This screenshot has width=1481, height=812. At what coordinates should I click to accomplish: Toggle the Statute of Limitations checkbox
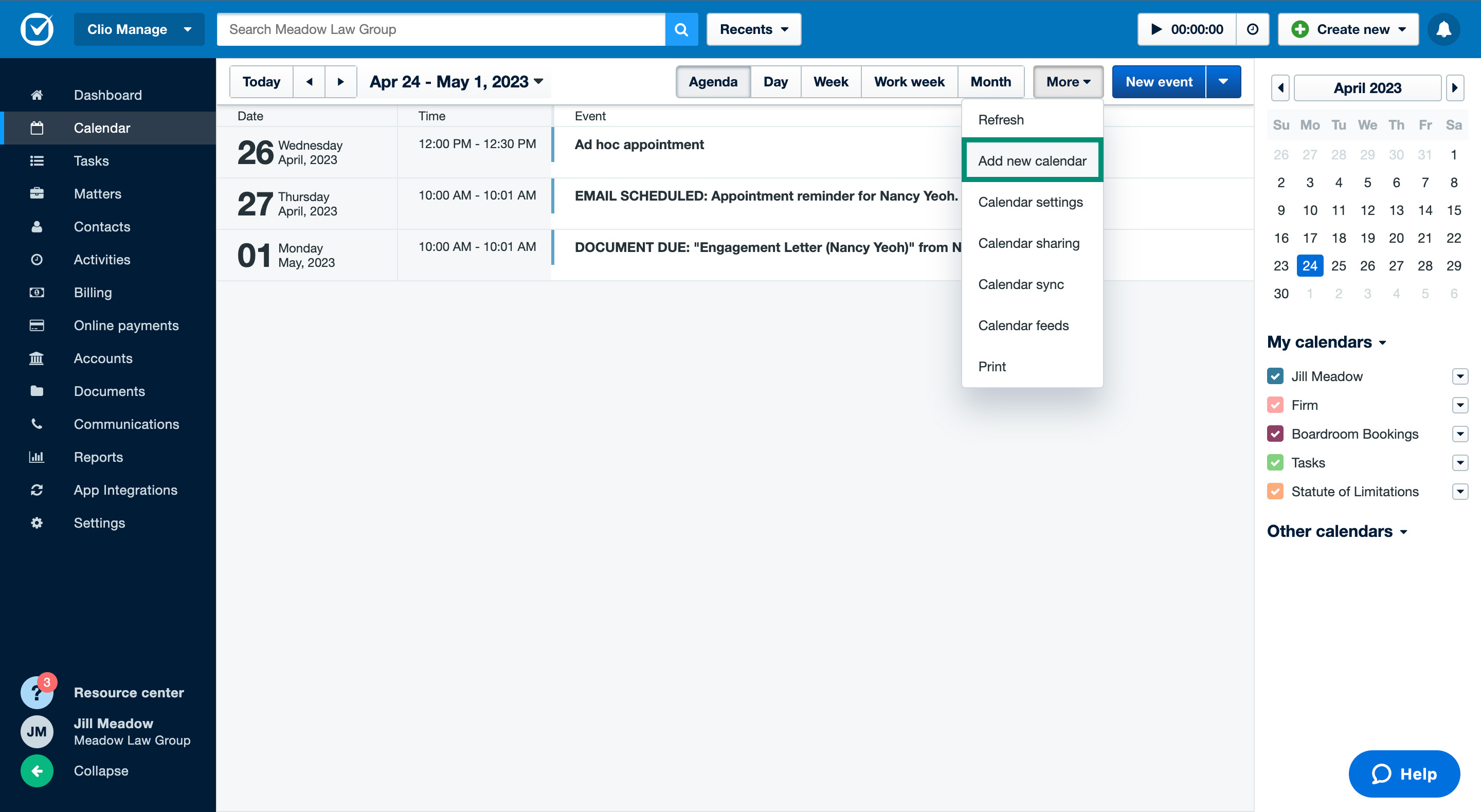1275,491
